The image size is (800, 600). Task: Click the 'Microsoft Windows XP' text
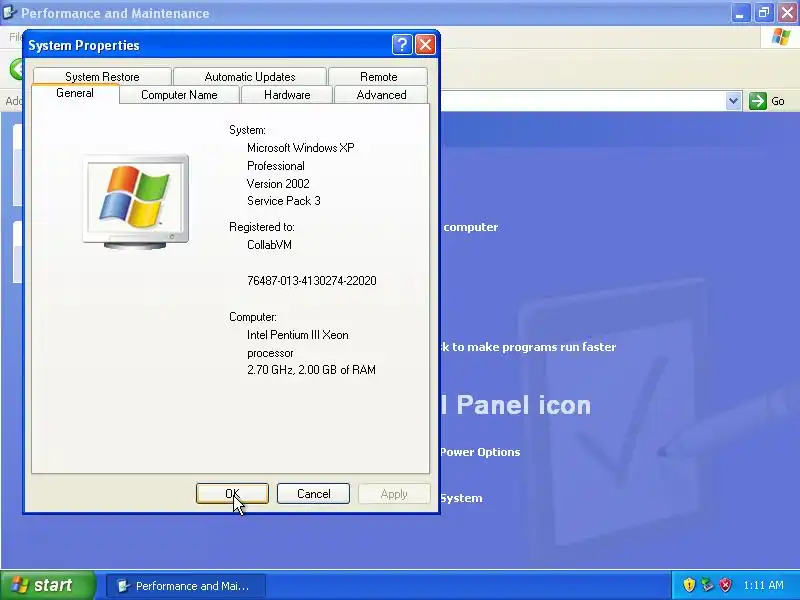(x=301, y=148)
